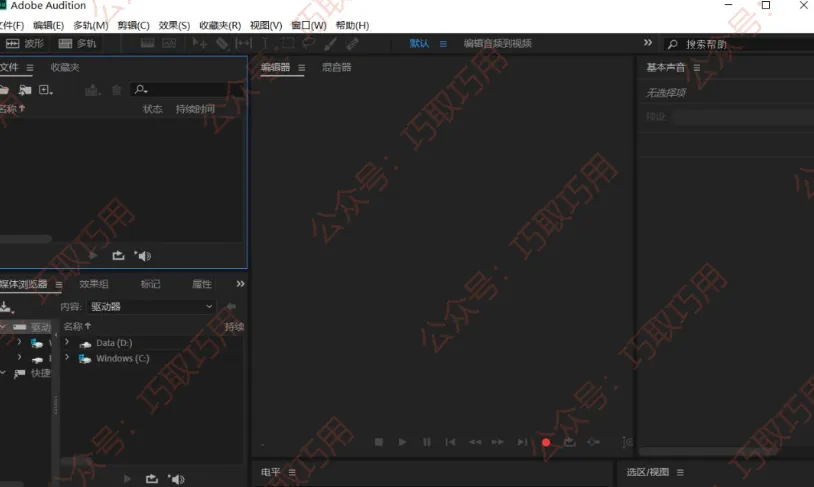Screen dimensions: 814x487
Task: Toggle loop playback in media browser panel
Action: [x=152, y=479]
